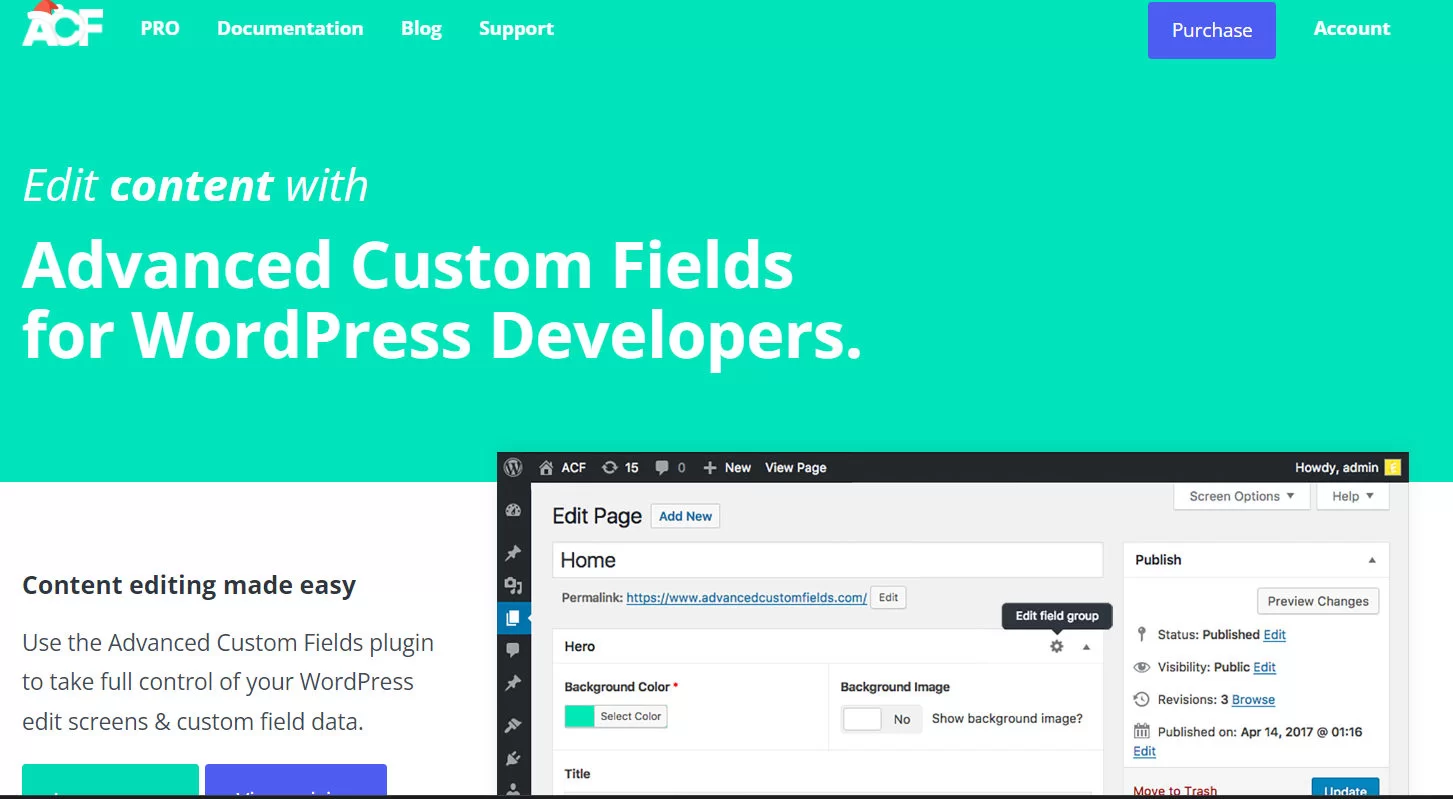Collapse the Hero field group arrow
This screenshot has width=1453, height=799.
pos(1087,647)
